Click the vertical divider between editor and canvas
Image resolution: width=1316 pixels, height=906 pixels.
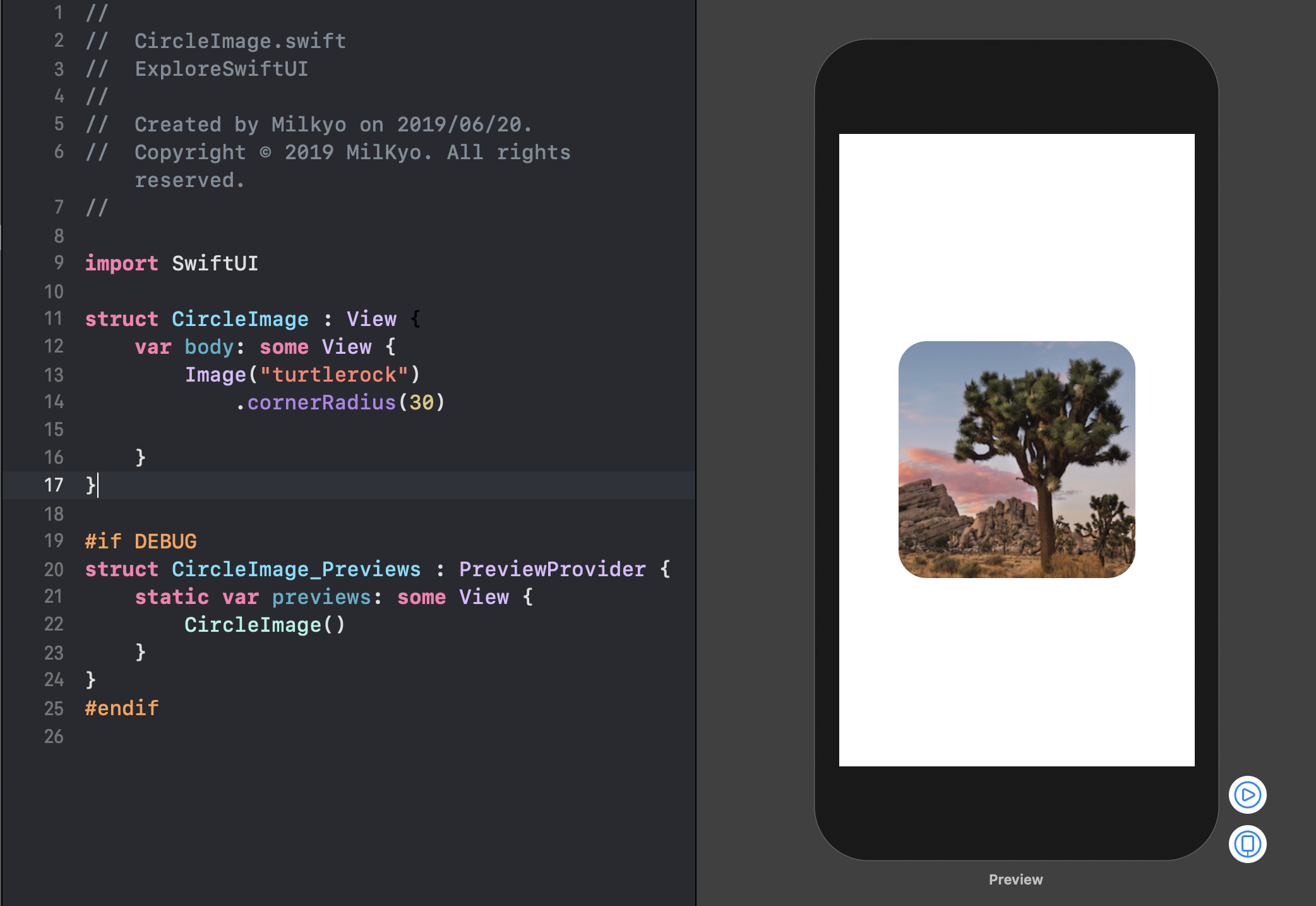click(696, 453)
